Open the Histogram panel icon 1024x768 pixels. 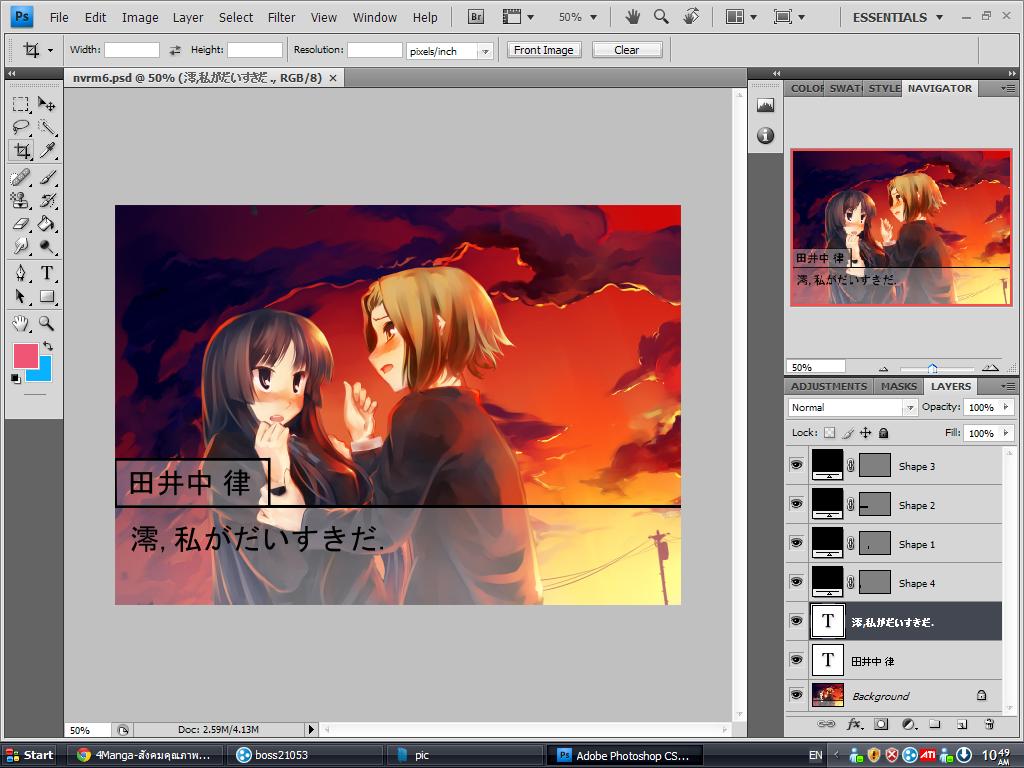[x=765, y=105]
